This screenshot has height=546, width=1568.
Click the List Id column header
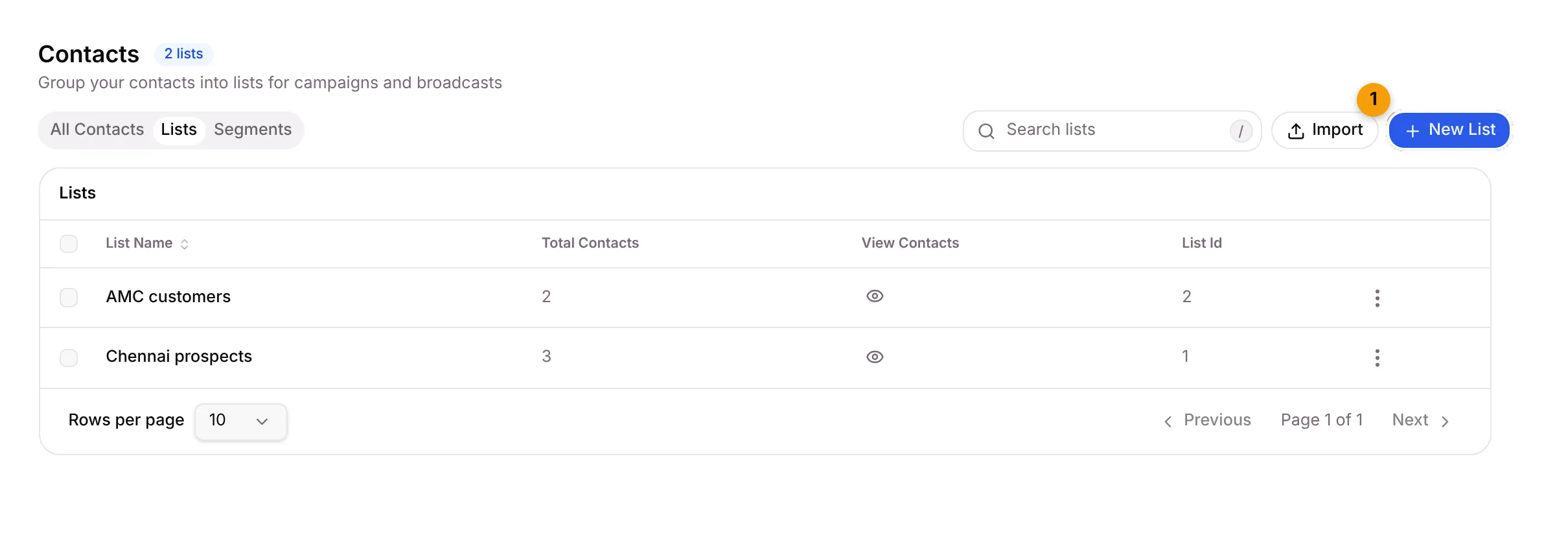pos(1202,243)
